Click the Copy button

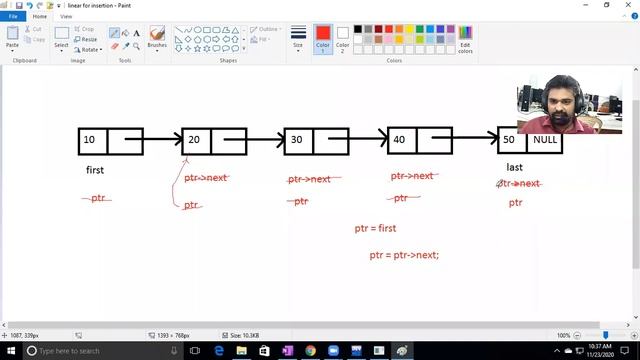(x=34, y=40)
